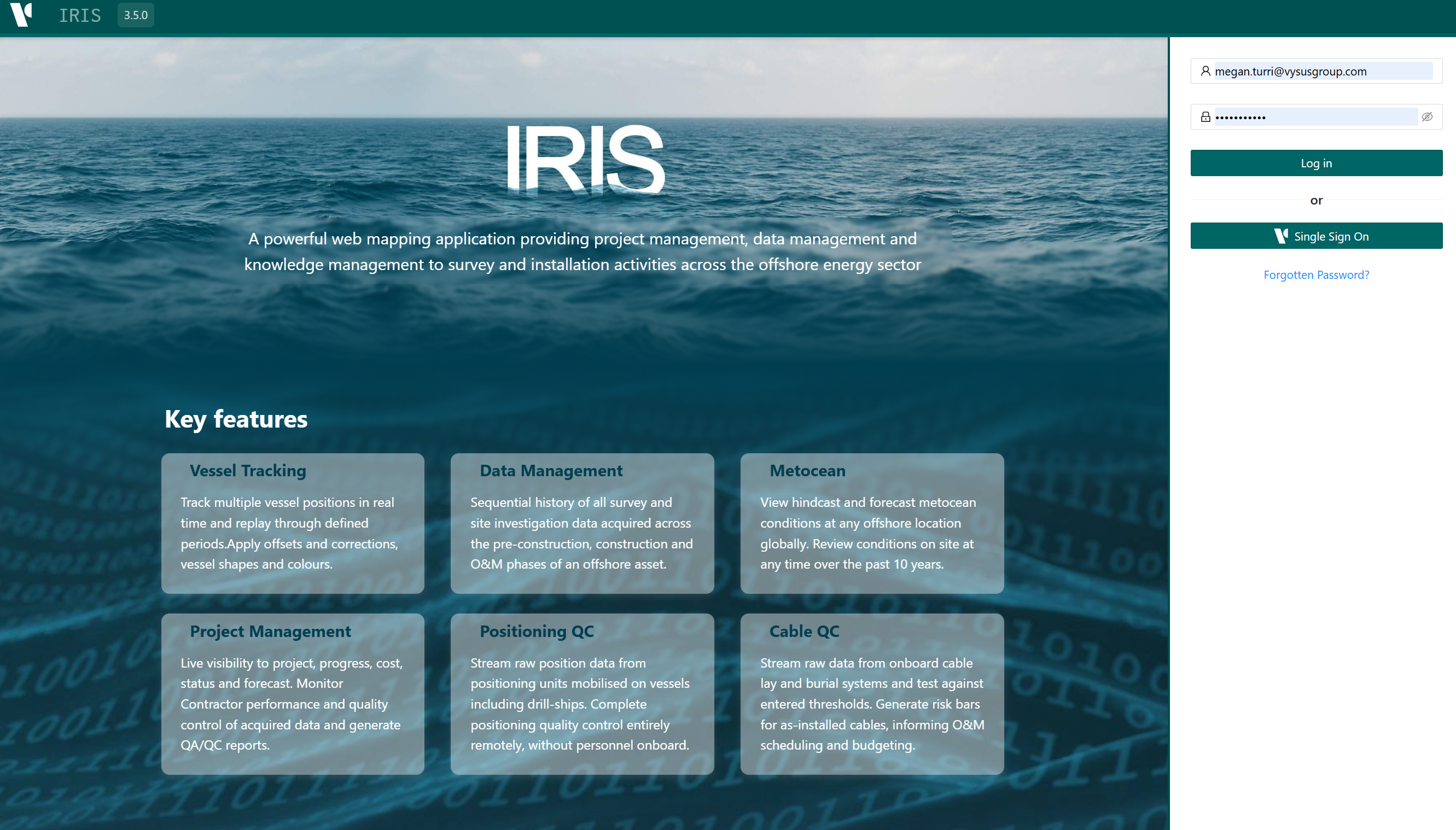Focus the password input field
Viewport: 1456px width, 830px height.
click(x=1316, y=117)
